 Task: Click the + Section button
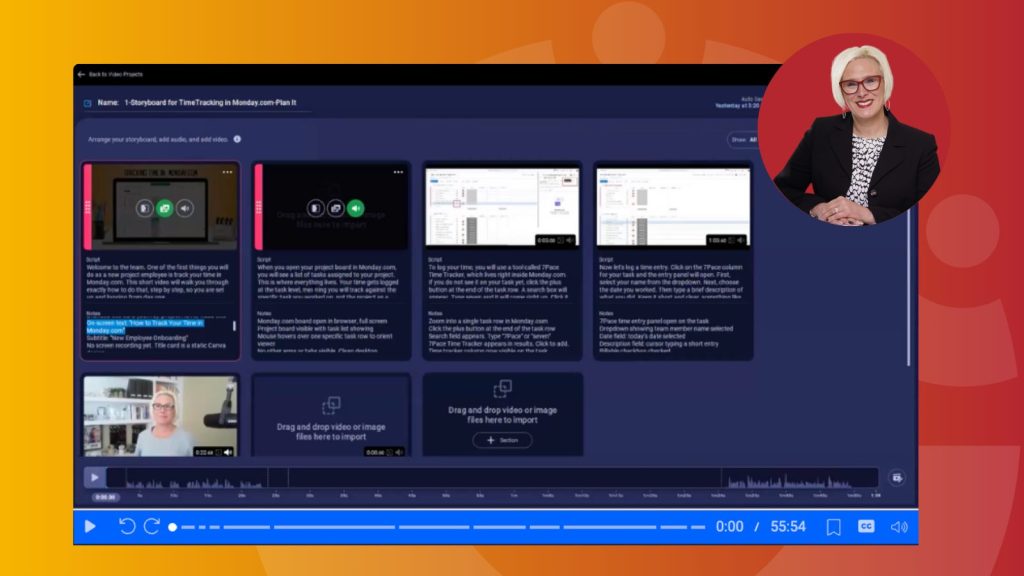[502, 440]
